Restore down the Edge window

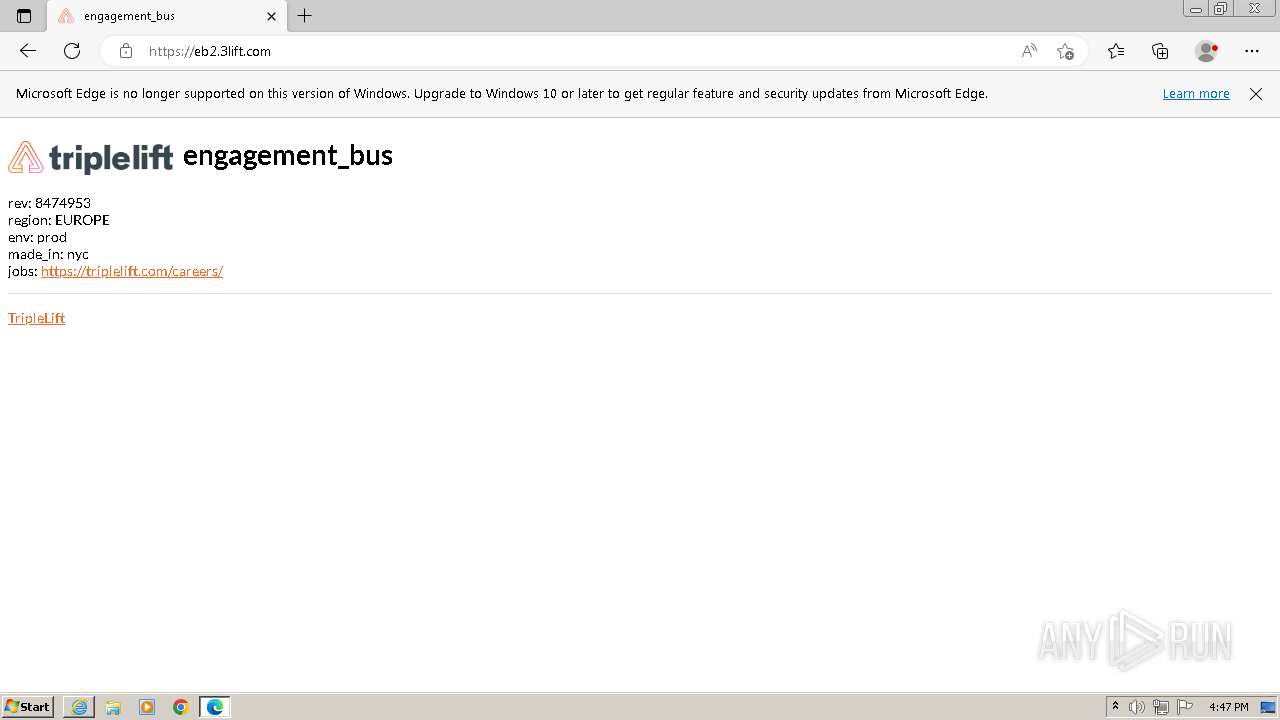1221,9
